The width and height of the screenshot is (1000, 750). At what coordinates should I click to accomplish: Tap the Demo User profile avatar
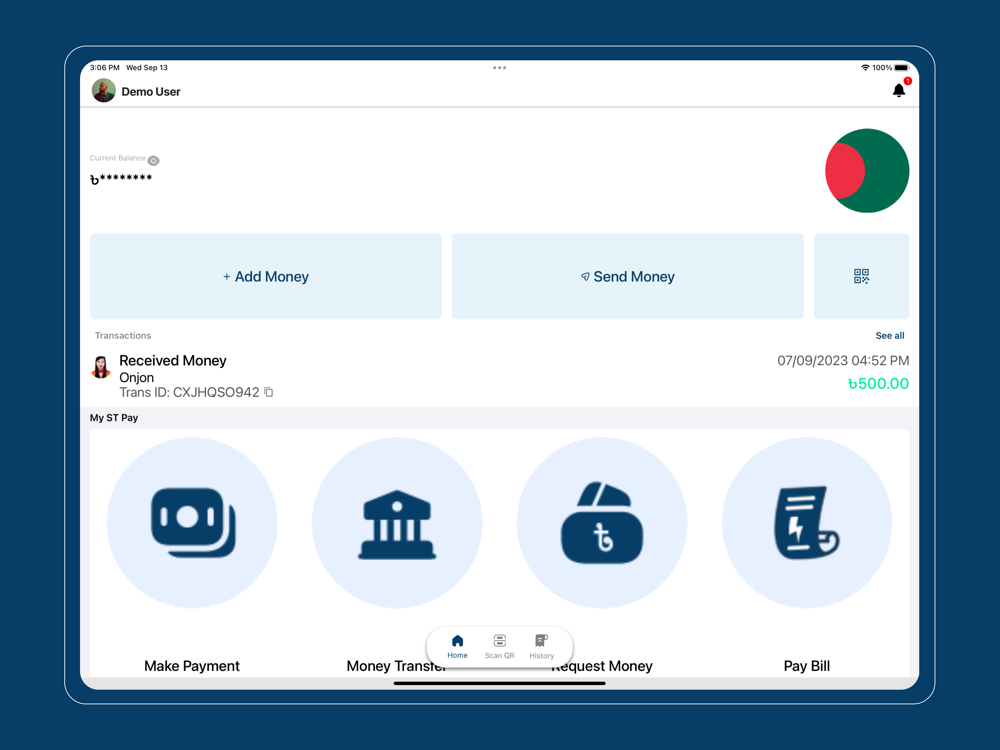click(103, 91)
